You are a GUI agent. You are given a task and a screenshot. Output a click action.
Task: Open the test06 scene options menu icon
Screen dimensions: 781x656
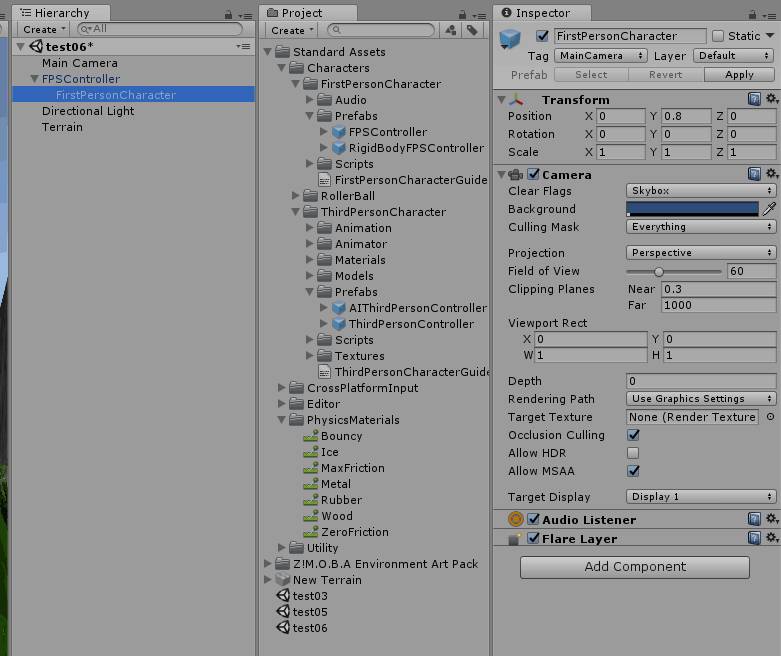243,46
